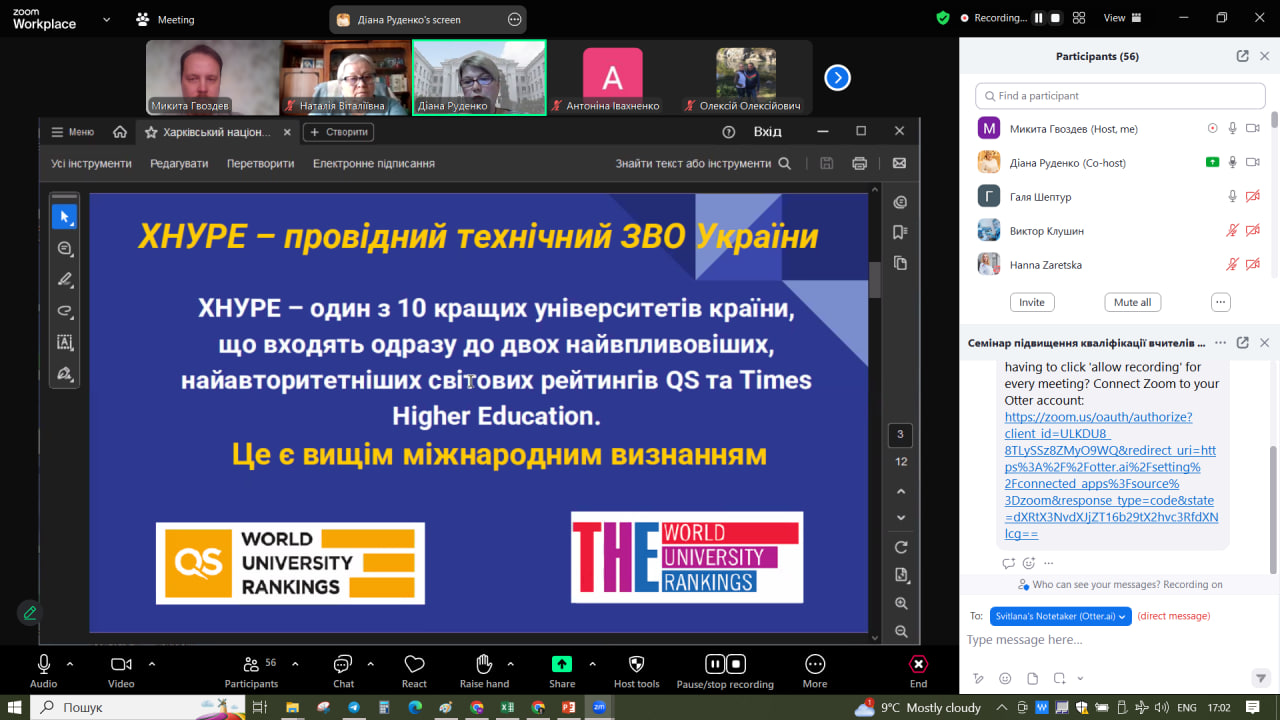Open the View layout menu
This screenshot has height=720, width=1280.
[x=1120, y=18]
